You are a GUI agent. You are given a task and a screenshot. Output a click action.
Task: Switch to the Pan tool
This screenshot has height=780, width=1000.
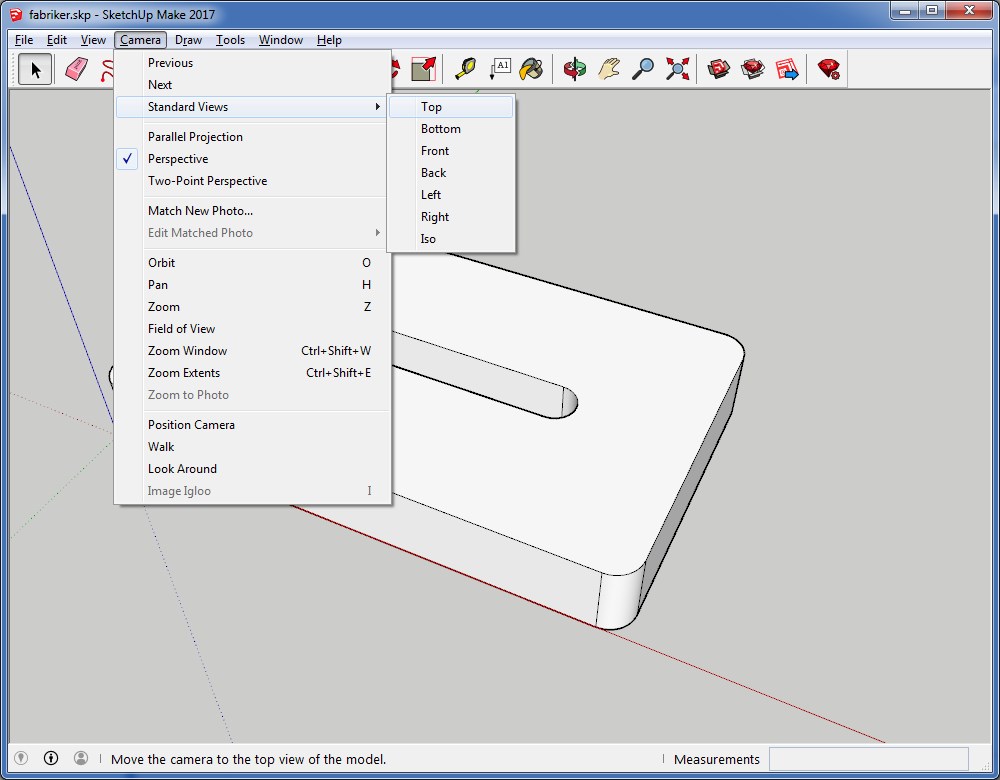click(608, 68)
